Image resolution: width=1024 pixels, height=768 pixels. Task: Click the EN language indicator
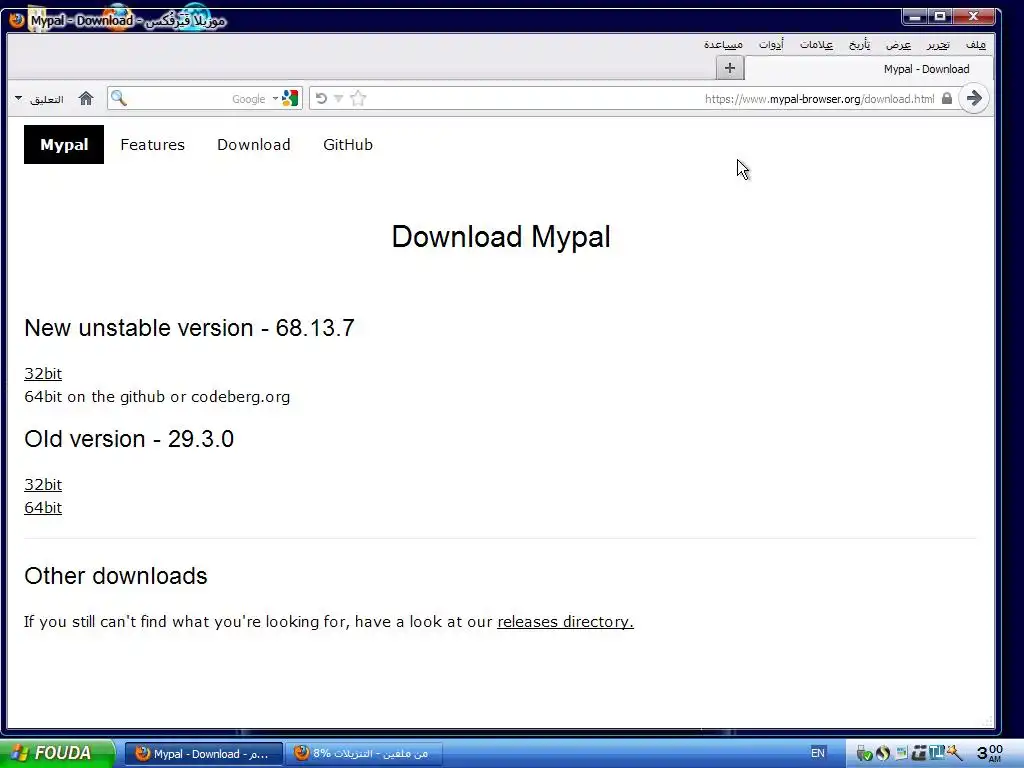coord(818,753)
